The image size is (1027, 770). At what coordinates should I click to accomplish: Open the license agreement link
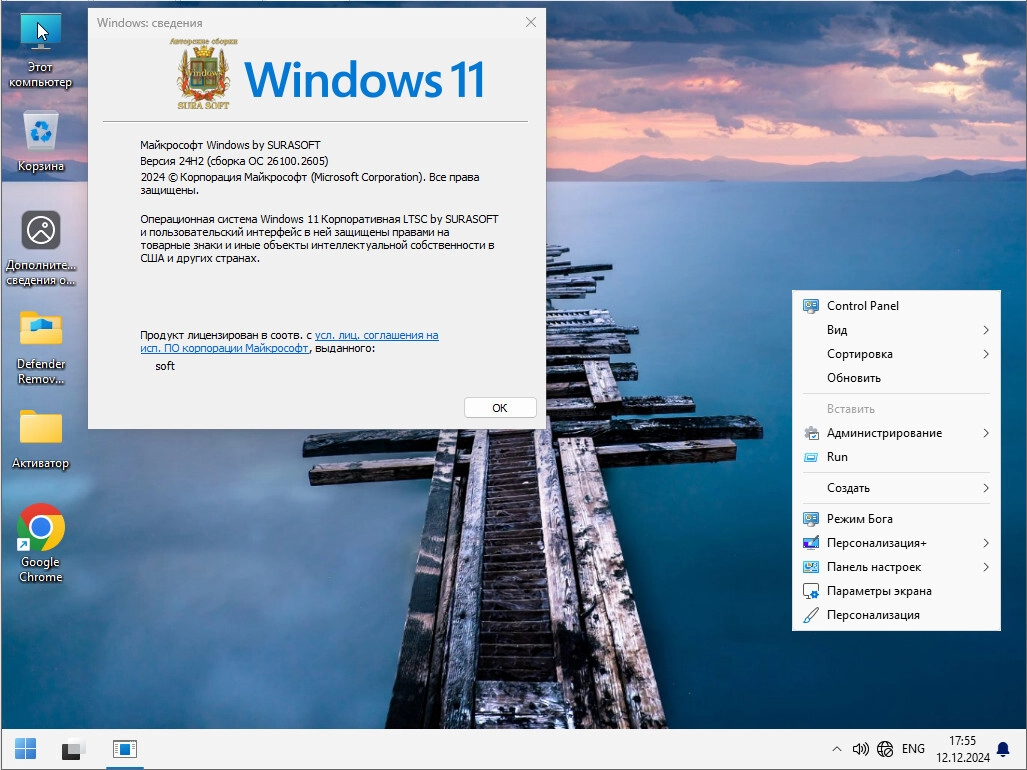(x=376, y=336)
